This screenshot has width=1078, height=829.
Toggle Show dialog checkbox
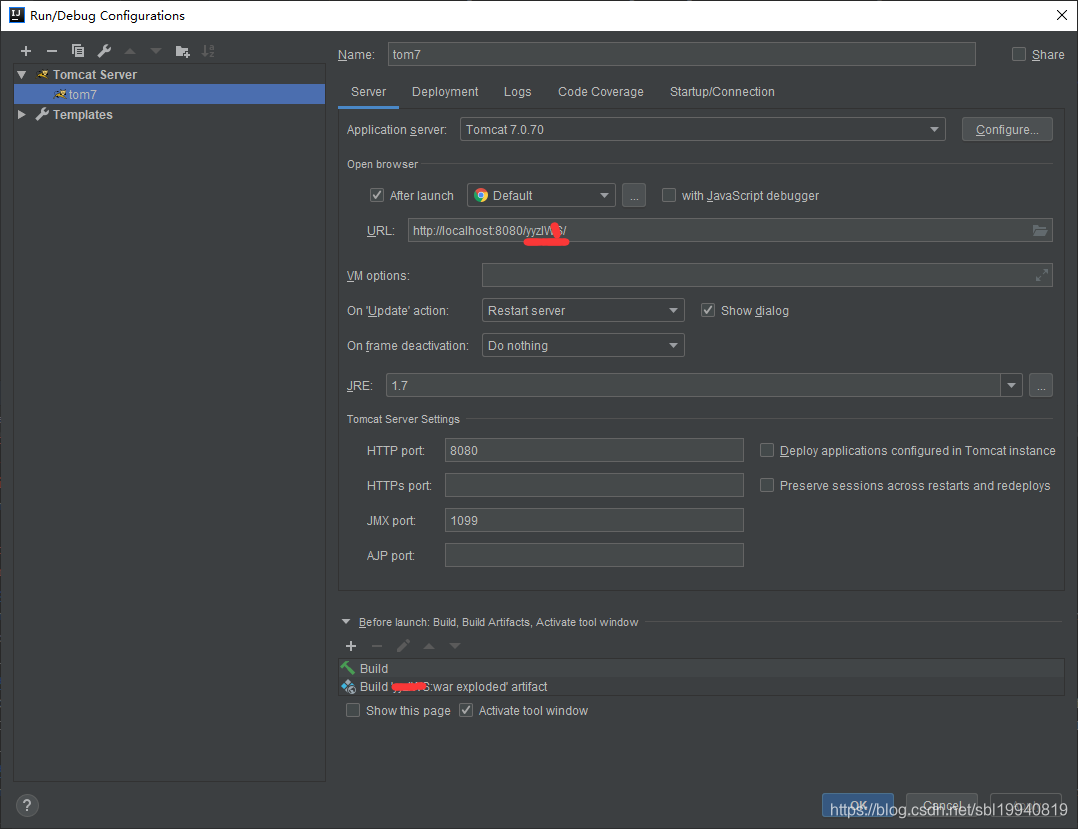(x=708, y=310)
